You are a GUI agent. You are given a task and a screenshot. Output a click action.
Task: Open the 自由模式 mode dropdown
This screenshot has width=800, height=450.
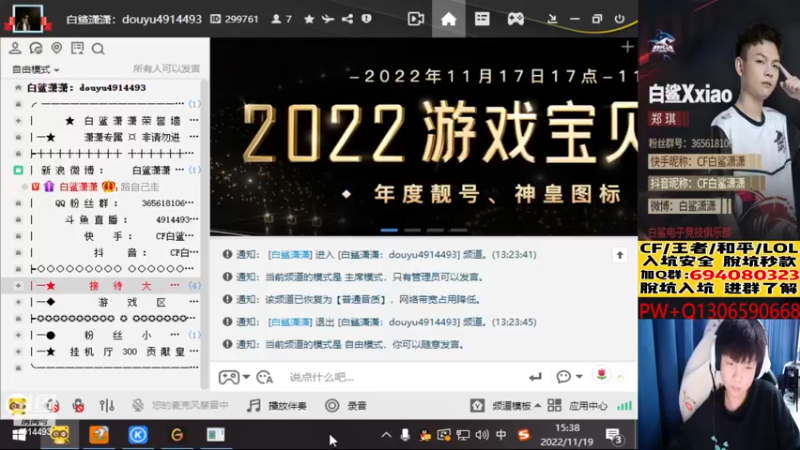(x=36, y=69)
